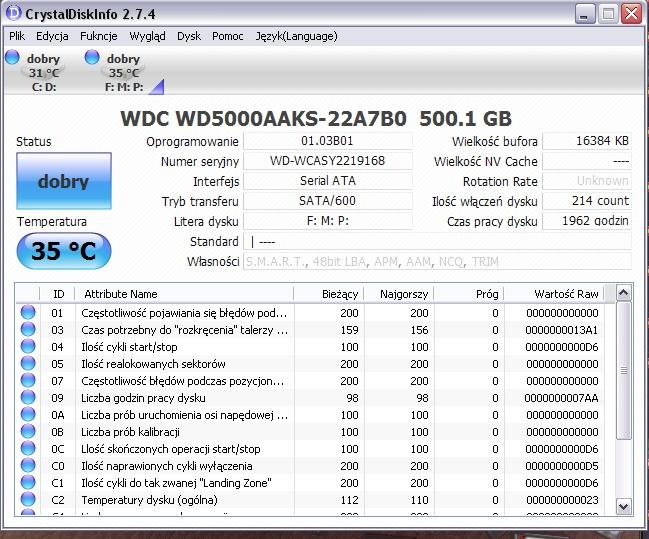Image resolution: width=649 pixels, height=539 pixels.
Task: Open the Język(Language) menu
Action: click(x=296, y=36)
